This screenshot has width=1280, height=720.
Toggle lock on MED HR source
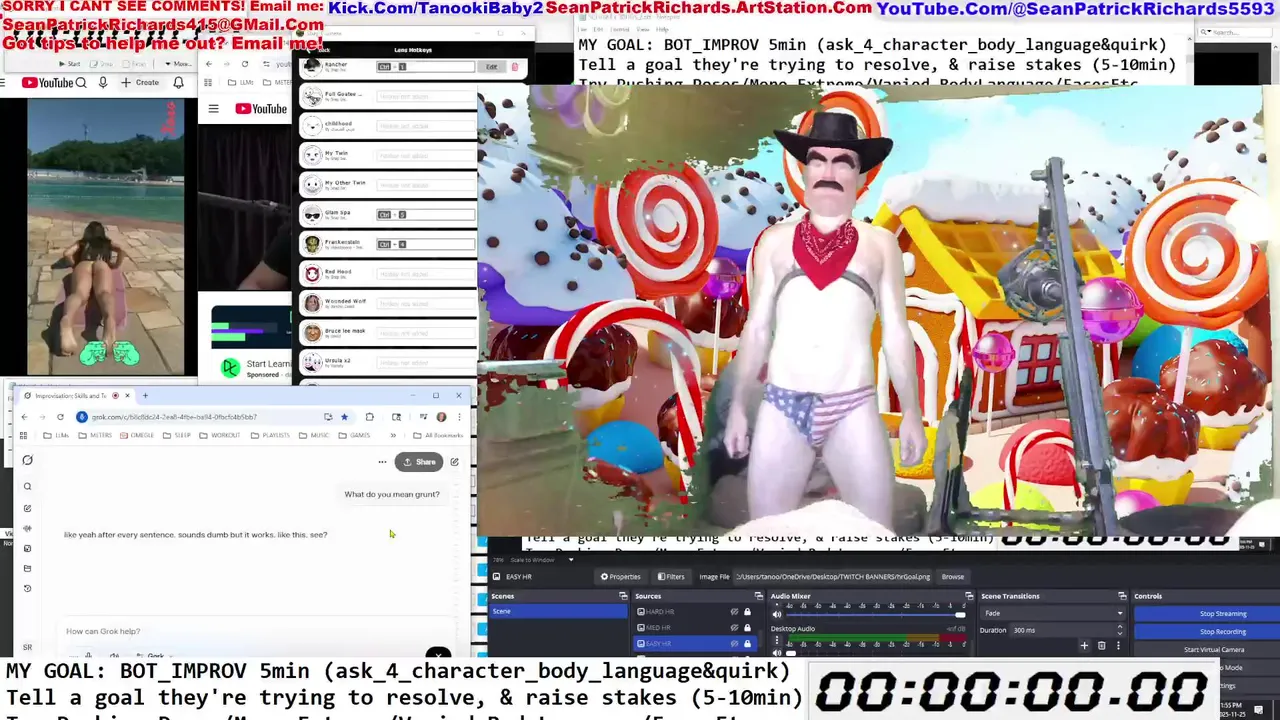coord(747,628)
